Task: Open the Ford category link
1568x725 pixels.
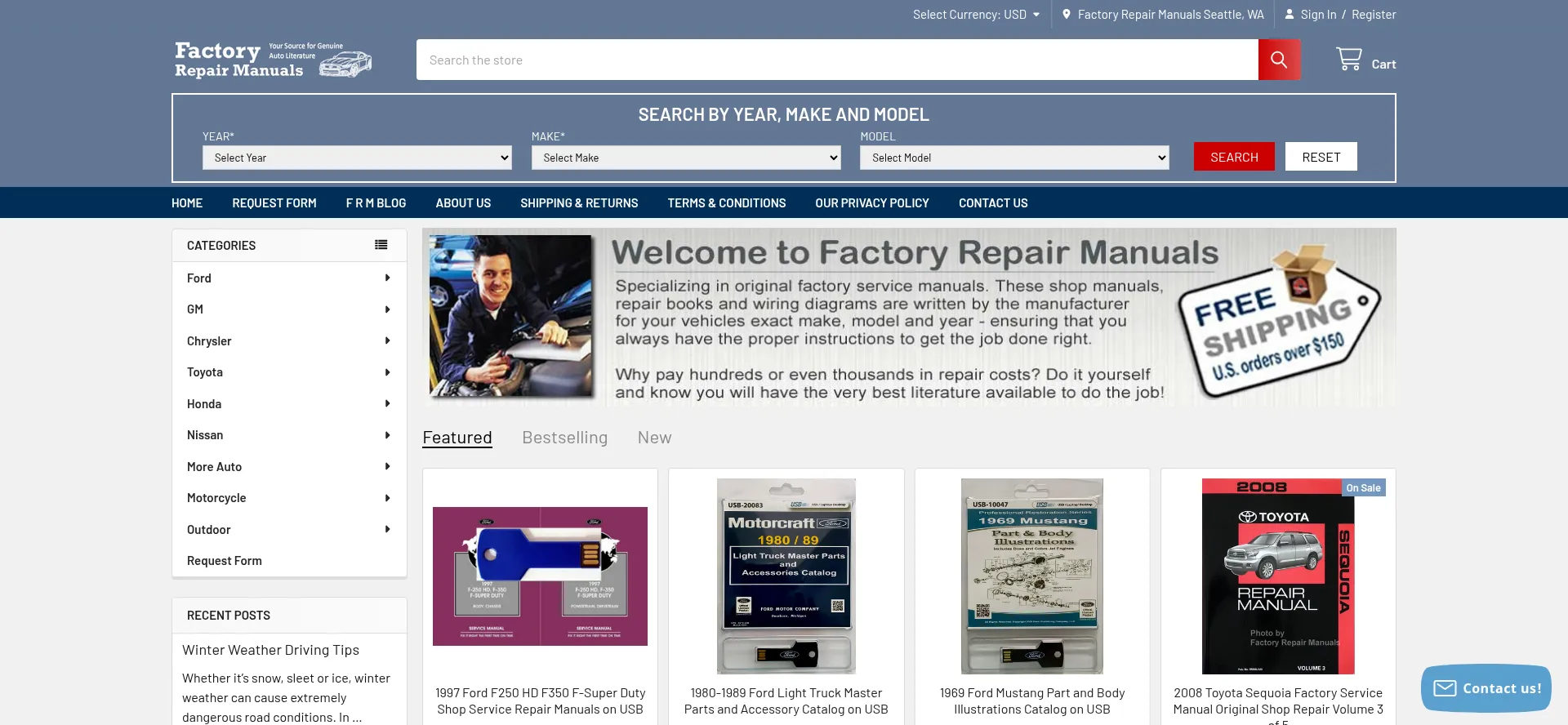Action: tap(199, 278)
